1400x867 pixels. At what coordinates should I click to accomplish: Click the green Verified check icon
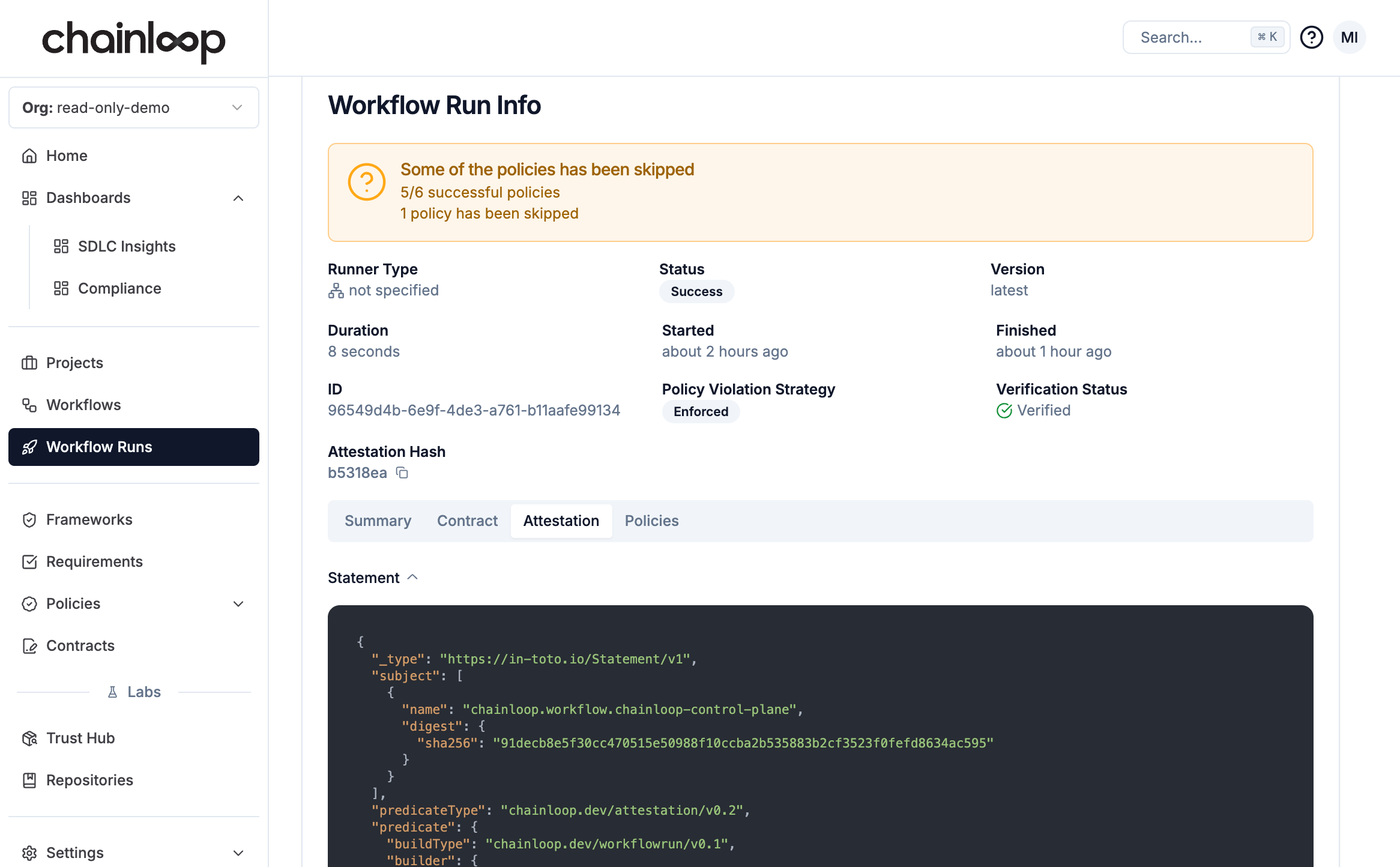tap(1004, 411)
